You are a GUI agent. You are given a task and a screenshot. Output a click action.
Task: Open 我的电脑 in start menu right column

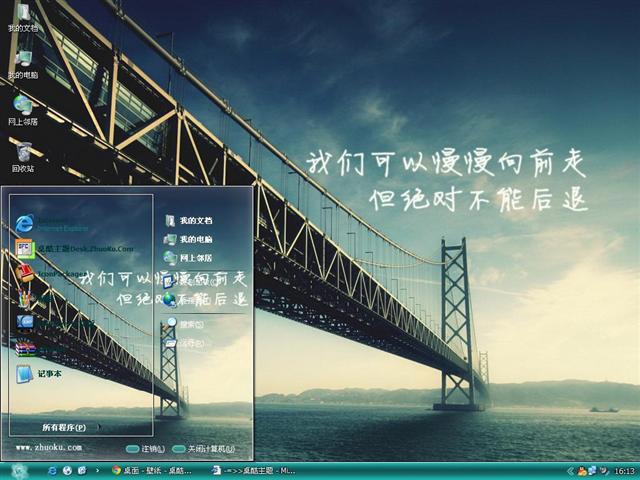coord(195,240)
